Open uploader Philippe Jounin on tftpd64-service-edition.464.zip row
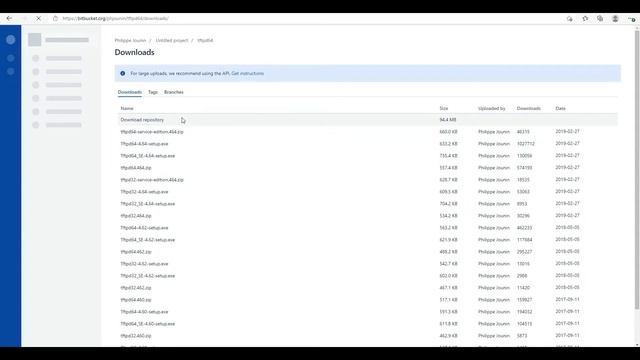 click(x=494, y=132)
